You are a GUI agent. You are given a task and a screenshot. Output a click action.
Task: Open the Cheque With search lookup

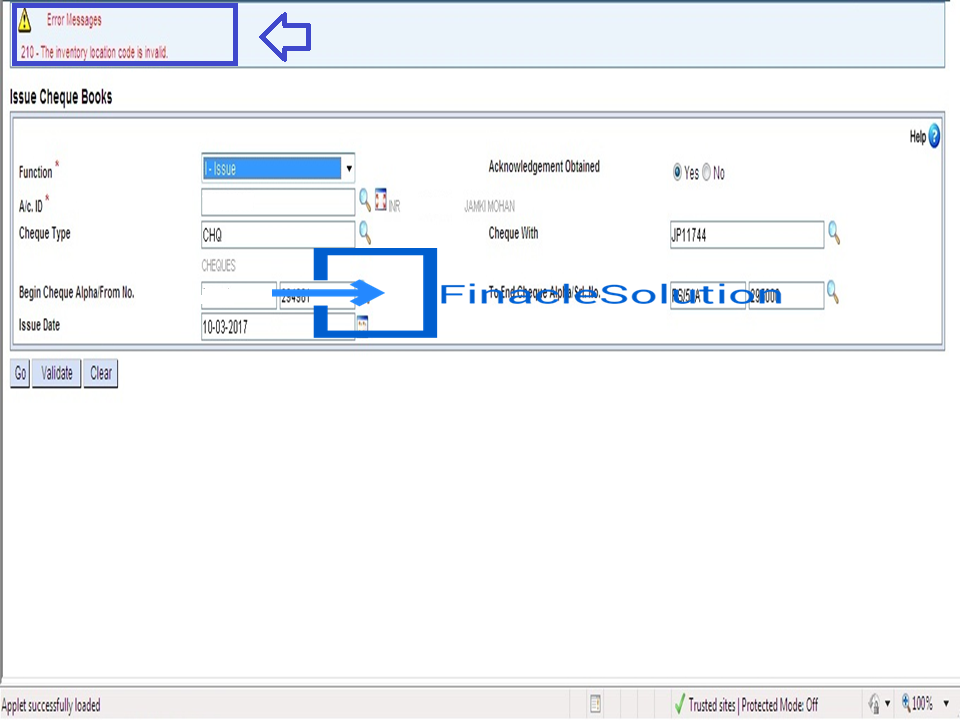[x=835, y=235]
